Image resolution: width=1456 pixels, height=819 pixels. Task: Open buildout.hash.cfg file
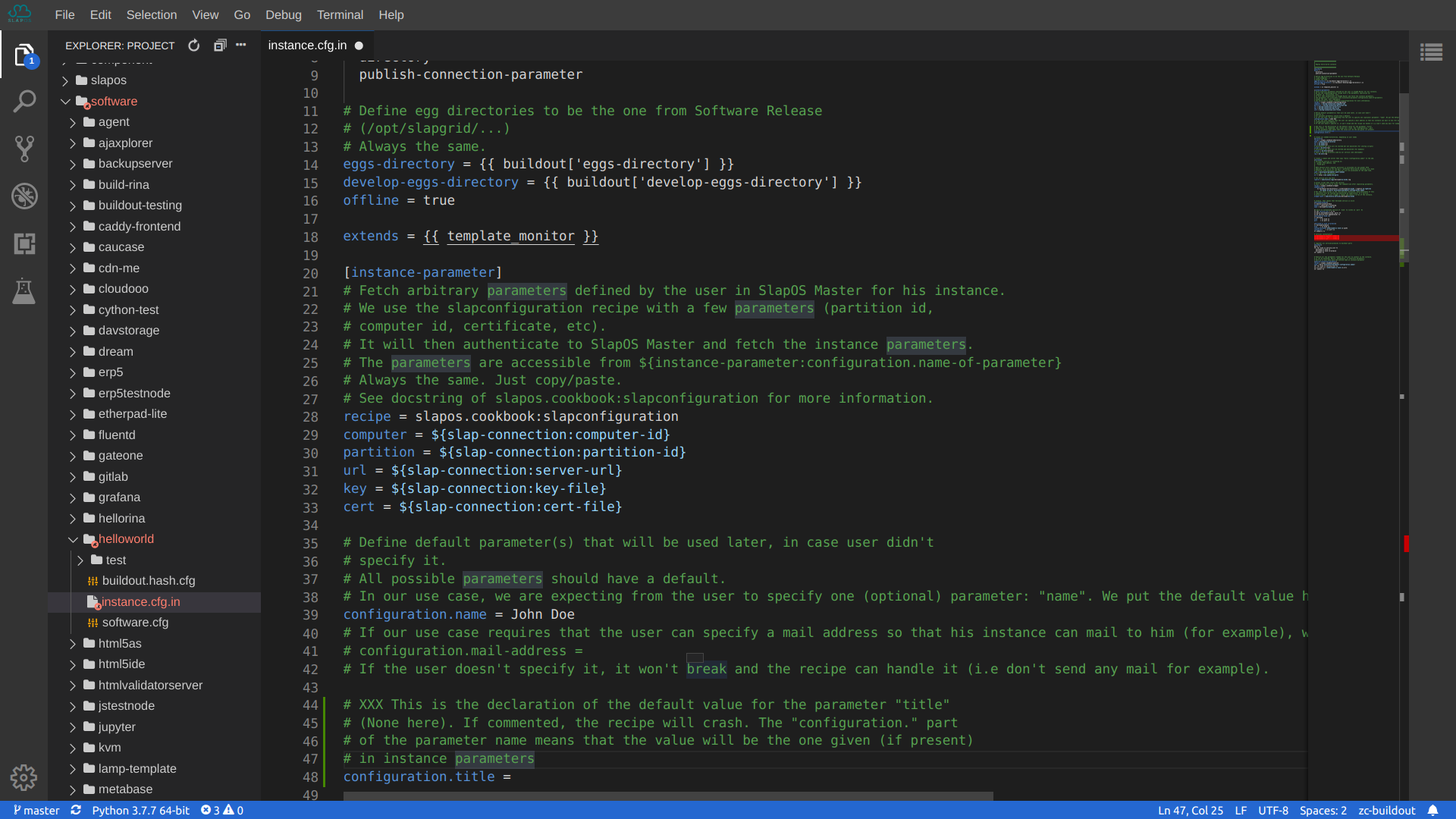155,581
